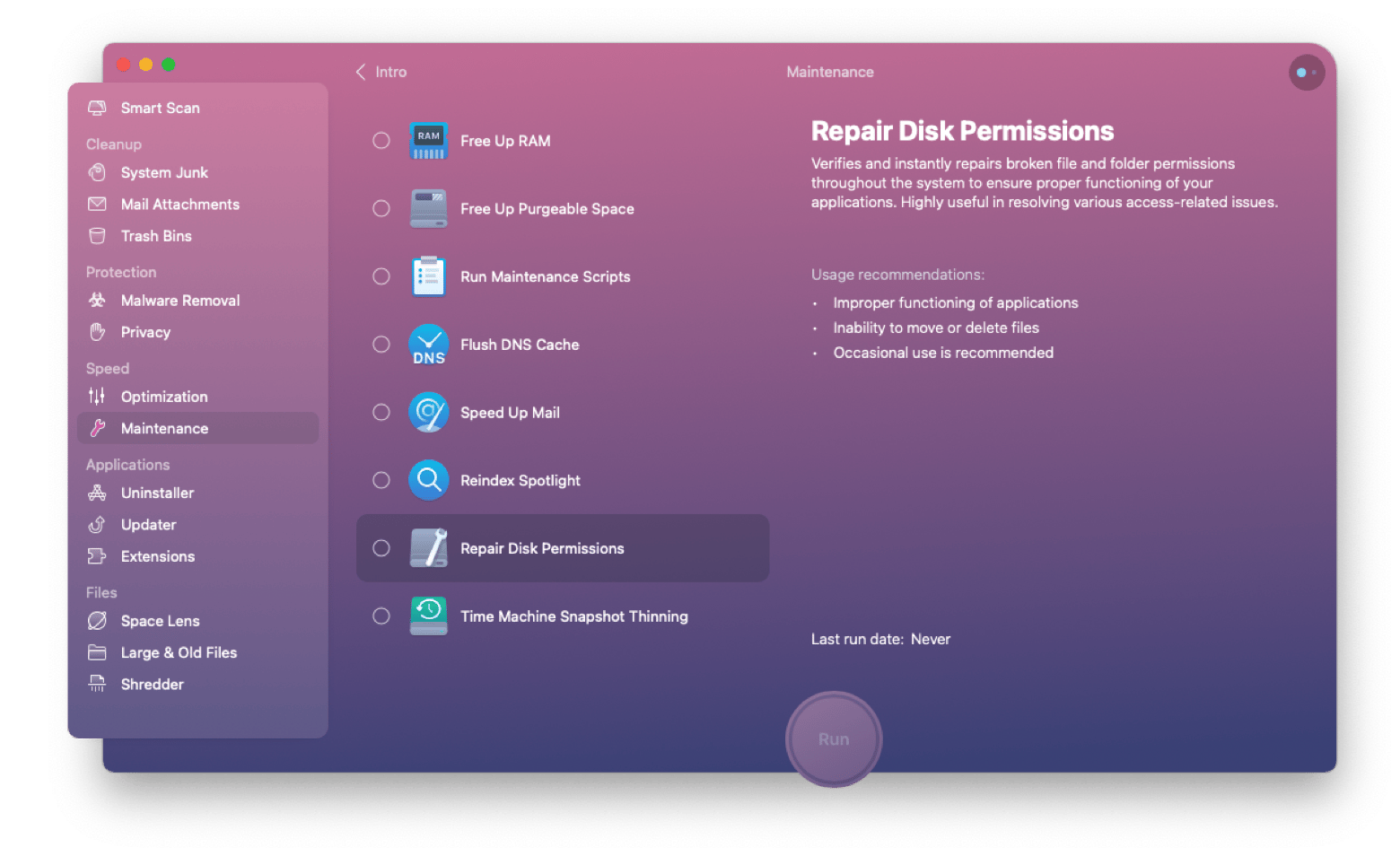Click the Flush DNS Cache icon
The width and height of the screenshot is (1400, 856).
coord(429,345)
